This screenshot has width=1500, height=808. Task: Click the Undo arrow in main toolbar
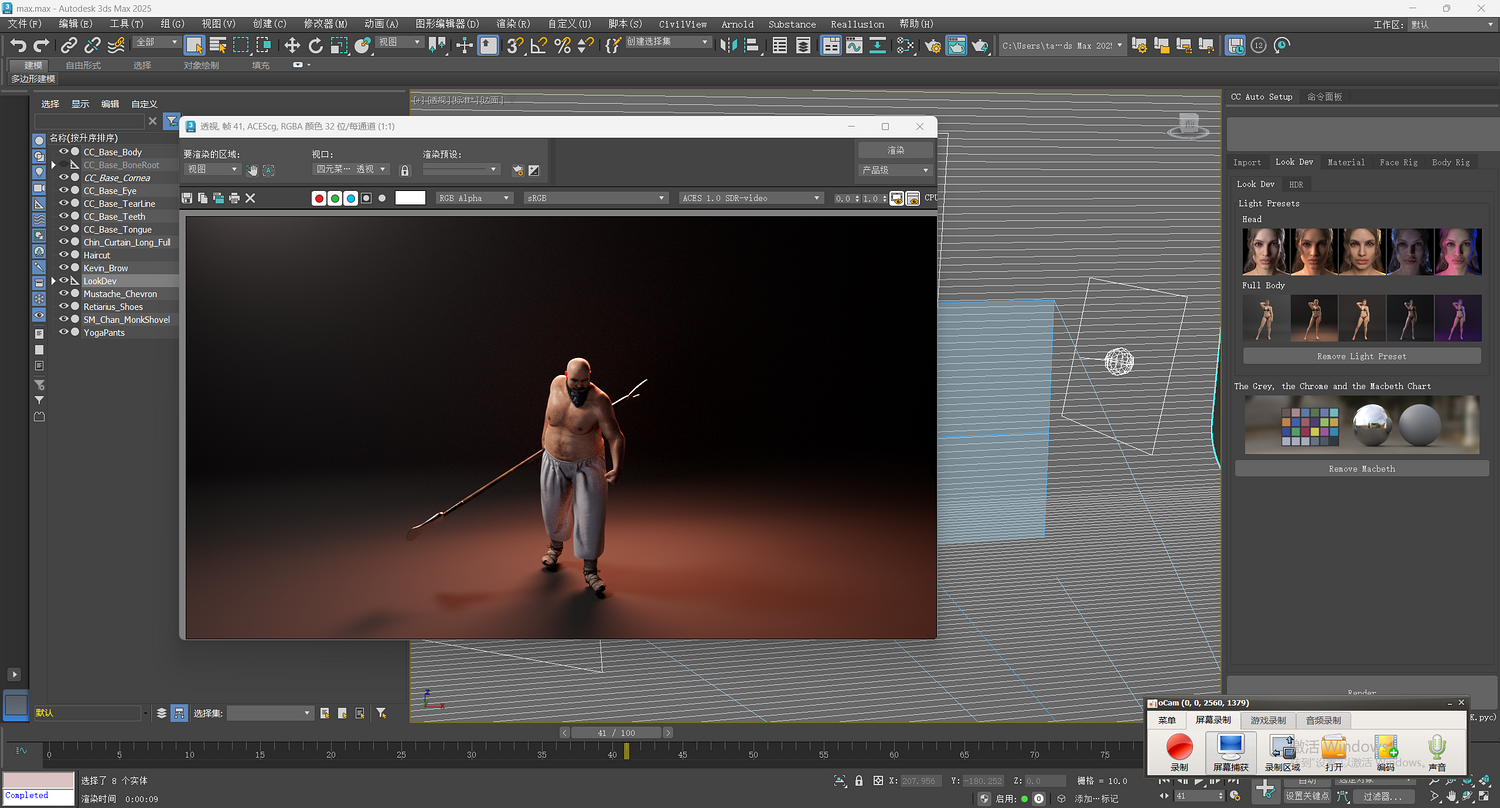(x=18, y=45)
